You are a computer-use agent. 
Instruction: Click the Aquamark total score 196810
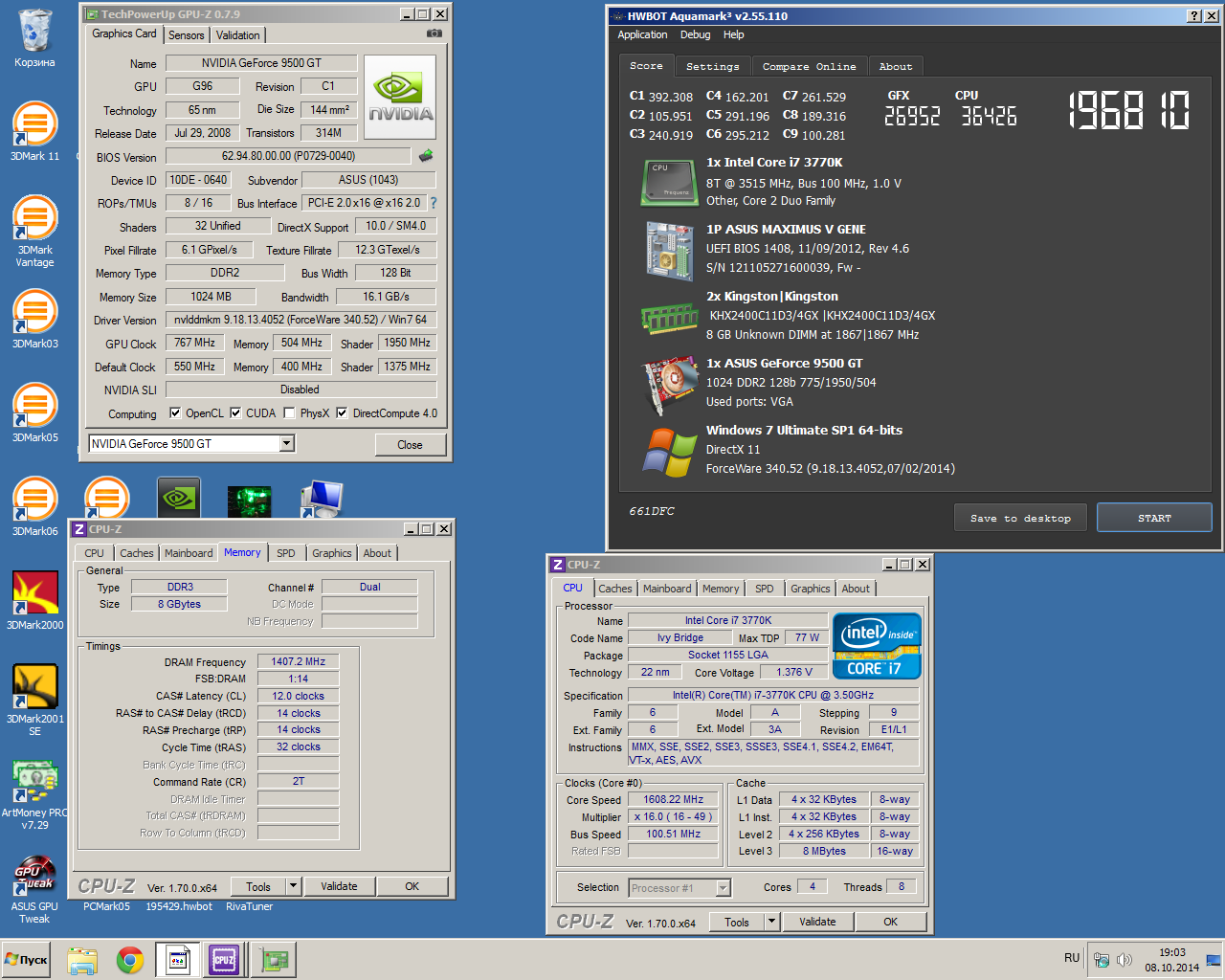[x=1129, y=110]
